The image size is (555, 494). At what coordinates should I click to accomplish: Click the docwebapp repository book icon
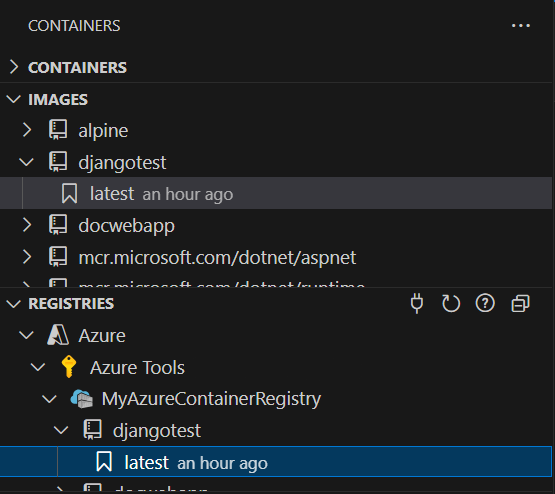tap(58, 225)
